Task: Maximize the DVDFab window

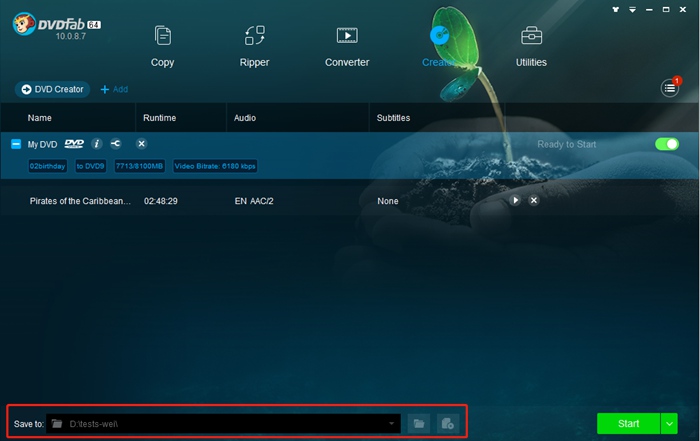Action: click(x=666, y=9)
